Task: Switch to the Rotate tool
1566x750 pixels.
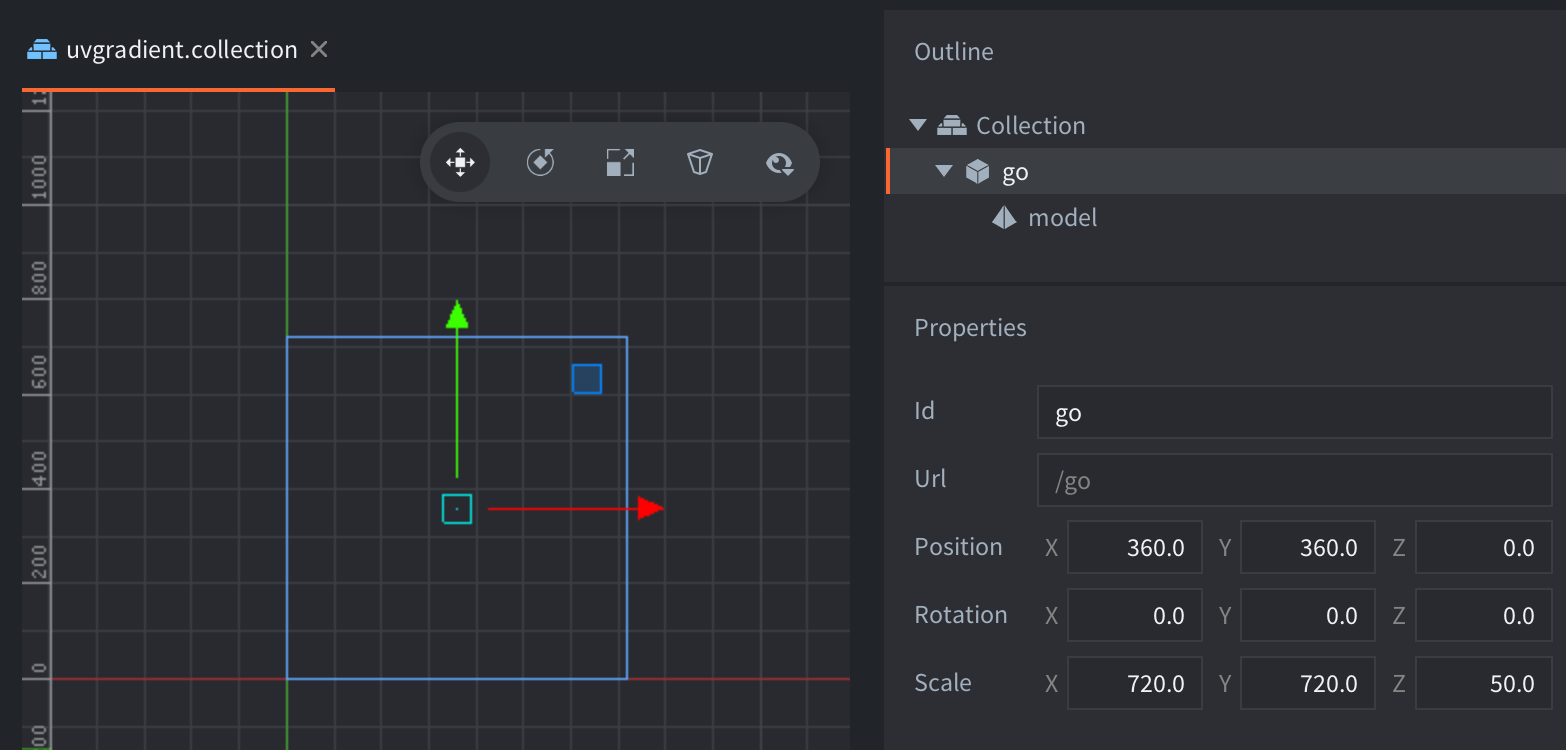Action: 540,162
